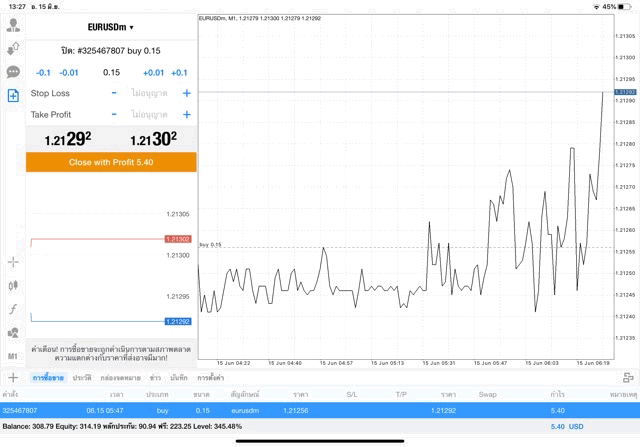Image resolution: width=640 pixels, height=447 pixels.
Task: Decrease Stop Loss with minus button
Action: coord(114,93)
